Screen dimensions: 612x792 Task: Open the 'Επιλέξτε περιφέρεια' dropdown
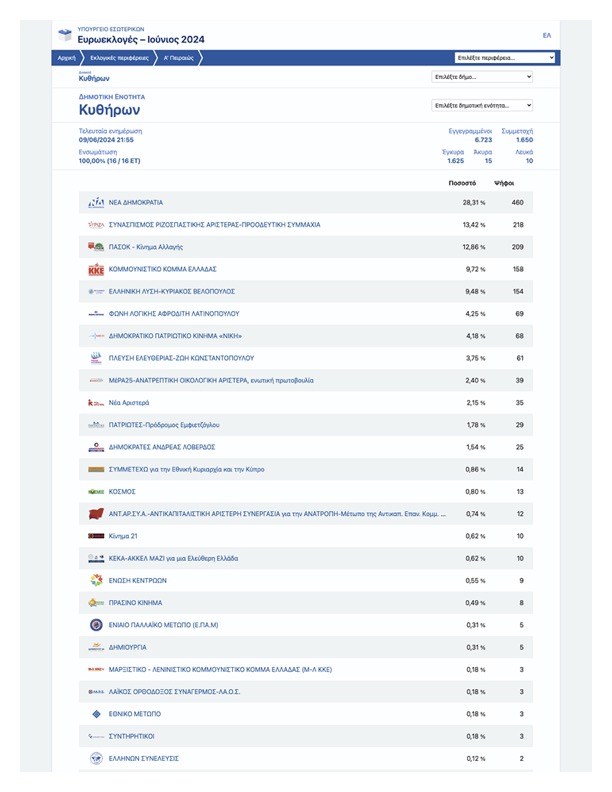point(504,58)
